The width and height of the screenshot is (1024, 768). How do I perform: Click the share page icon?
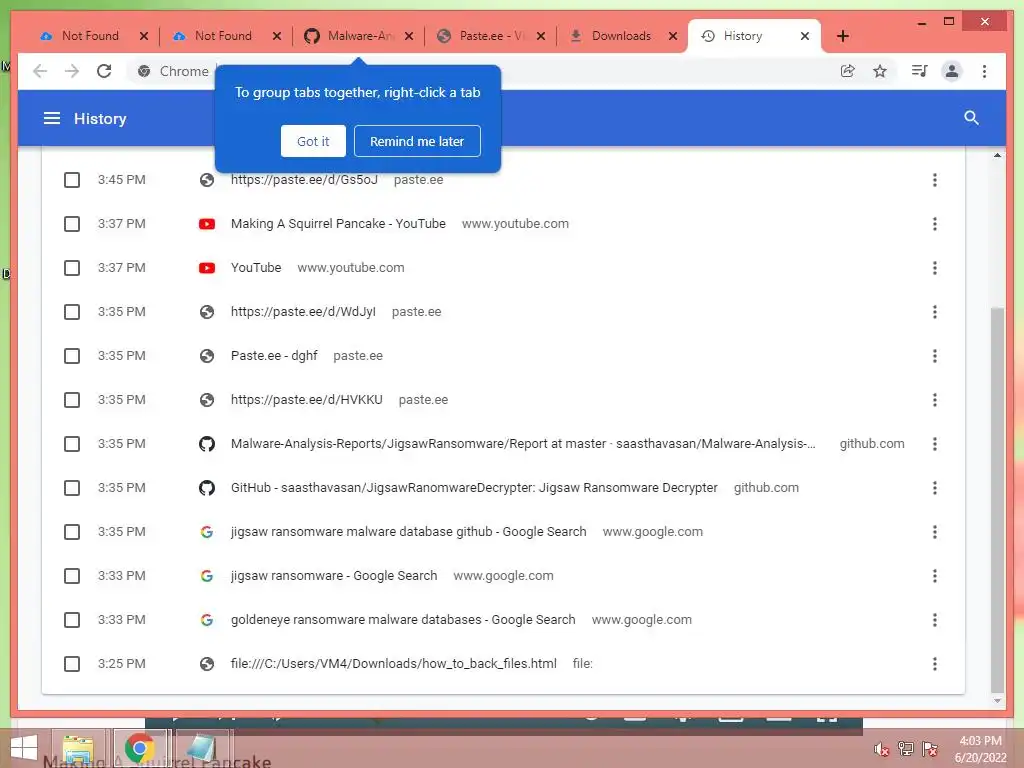[x=848, y=71]
